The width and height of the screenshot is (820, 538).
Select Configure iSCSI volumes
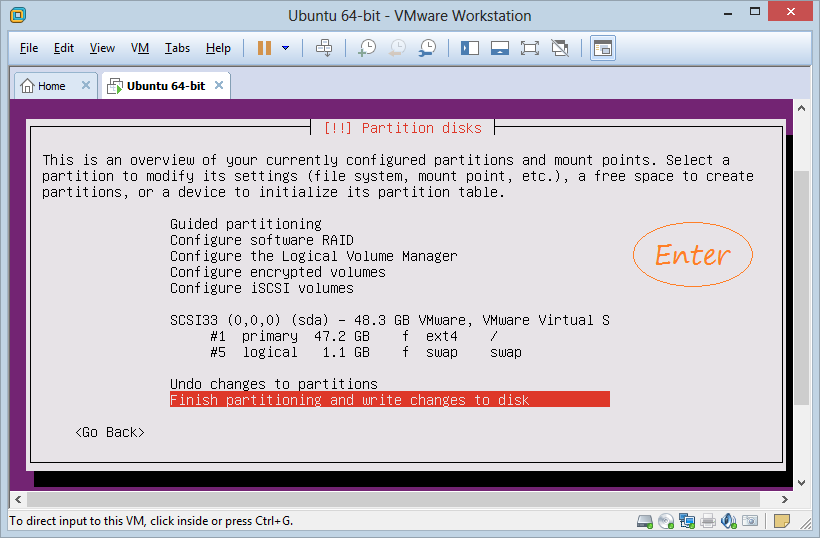click(x=261, y=289)
